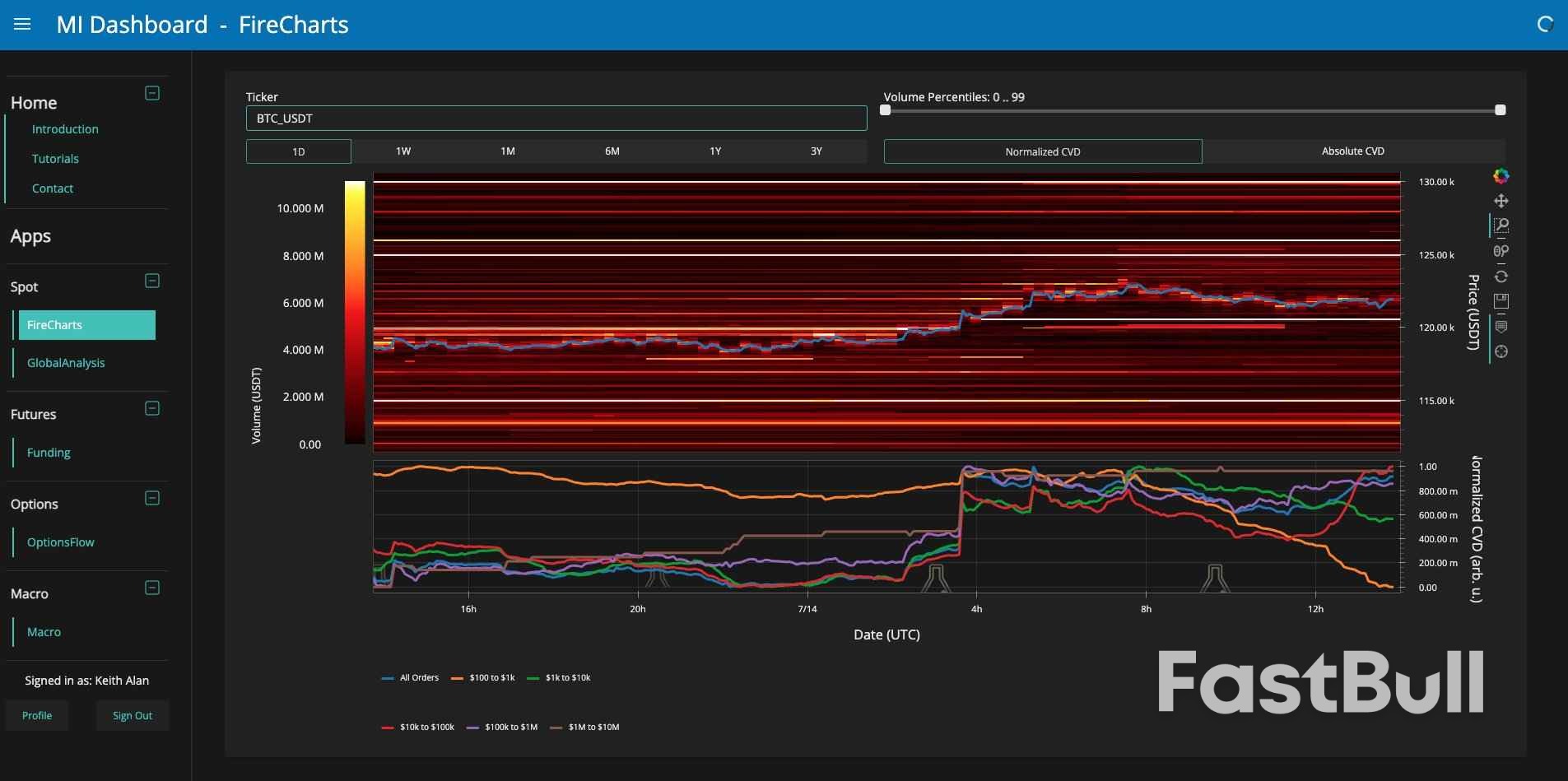Click the Bokeh logo icon
Viewport: 1568px width, 781px height.
pos(1501,176)
